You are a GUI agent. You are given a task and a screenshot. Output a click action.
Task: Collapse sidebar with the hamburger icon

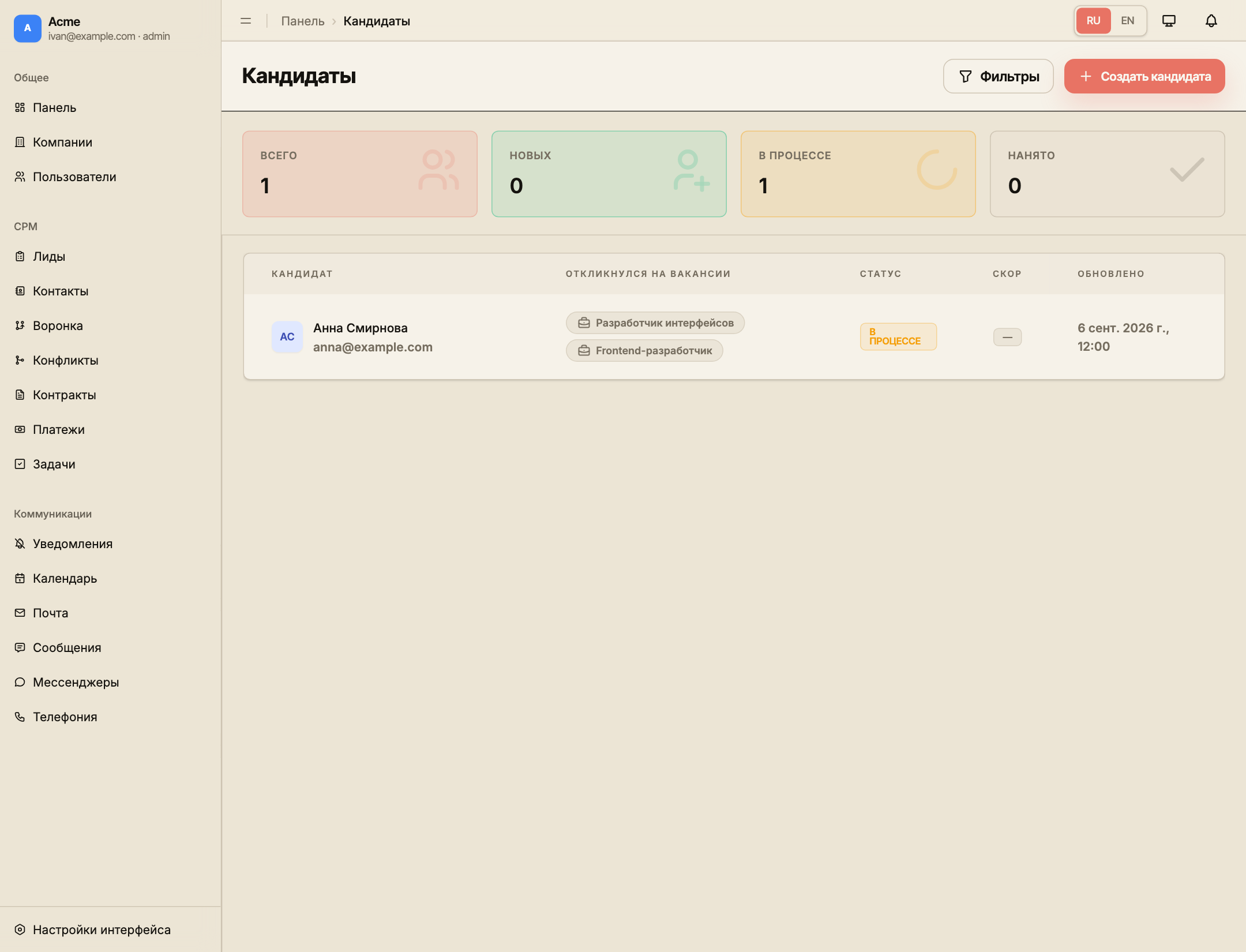tap(246, 21)
